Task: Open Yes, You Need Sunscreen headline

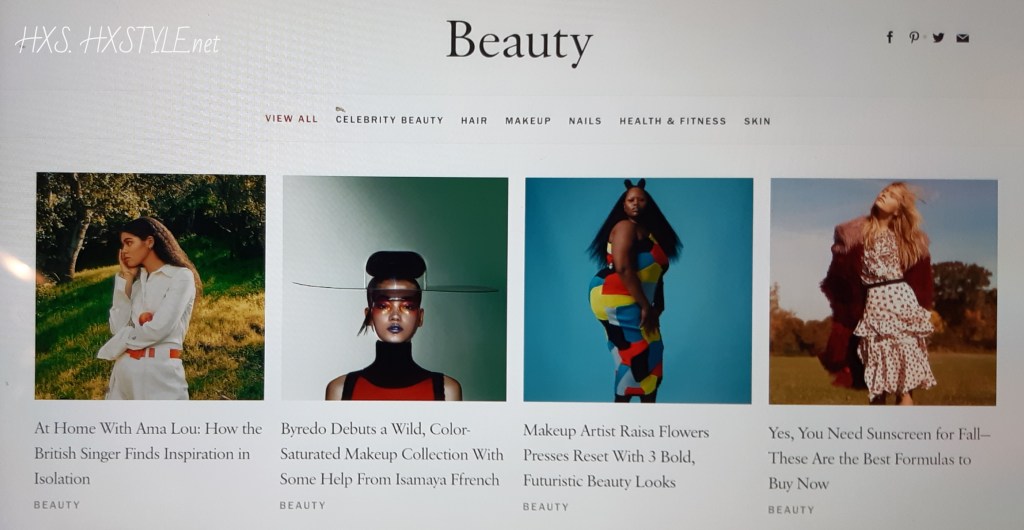Action: [879, 459]
